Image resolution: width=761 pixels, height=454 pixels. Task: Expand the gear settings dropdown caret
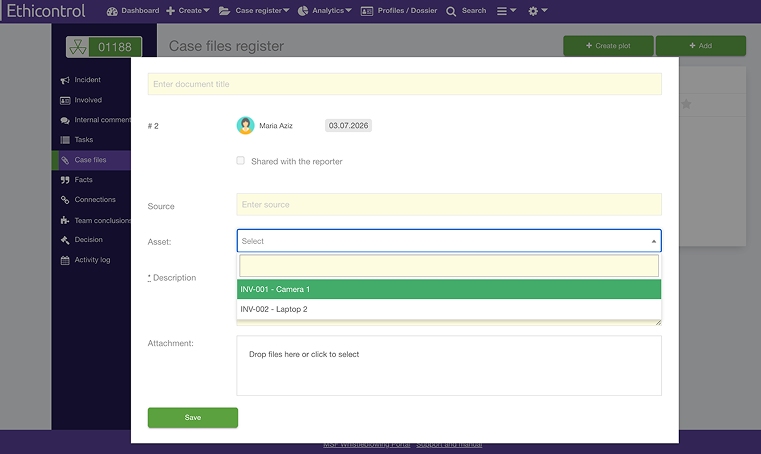coord(545,10)
